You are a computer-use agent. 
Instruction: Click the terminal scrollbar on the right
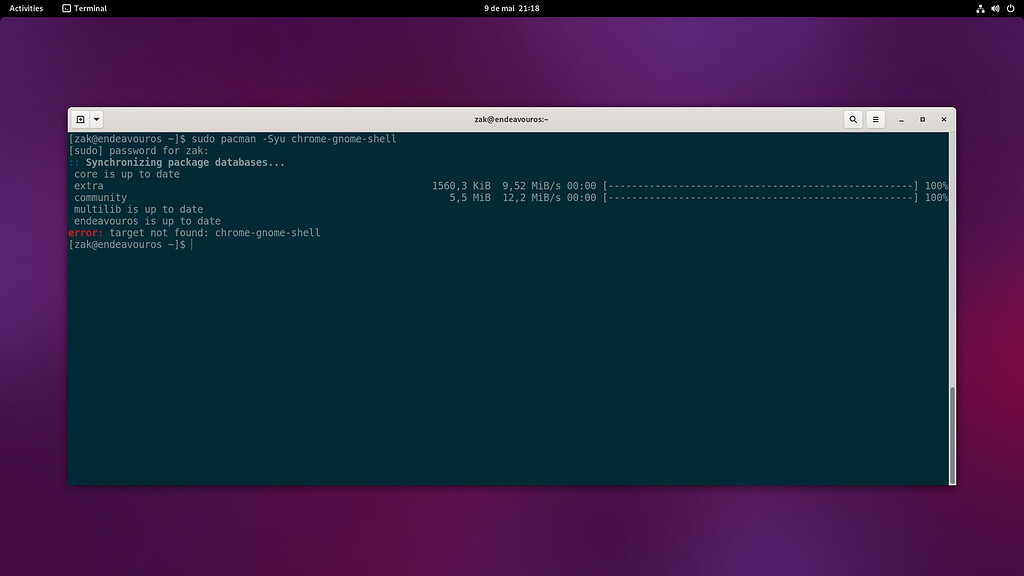point(950,420)
